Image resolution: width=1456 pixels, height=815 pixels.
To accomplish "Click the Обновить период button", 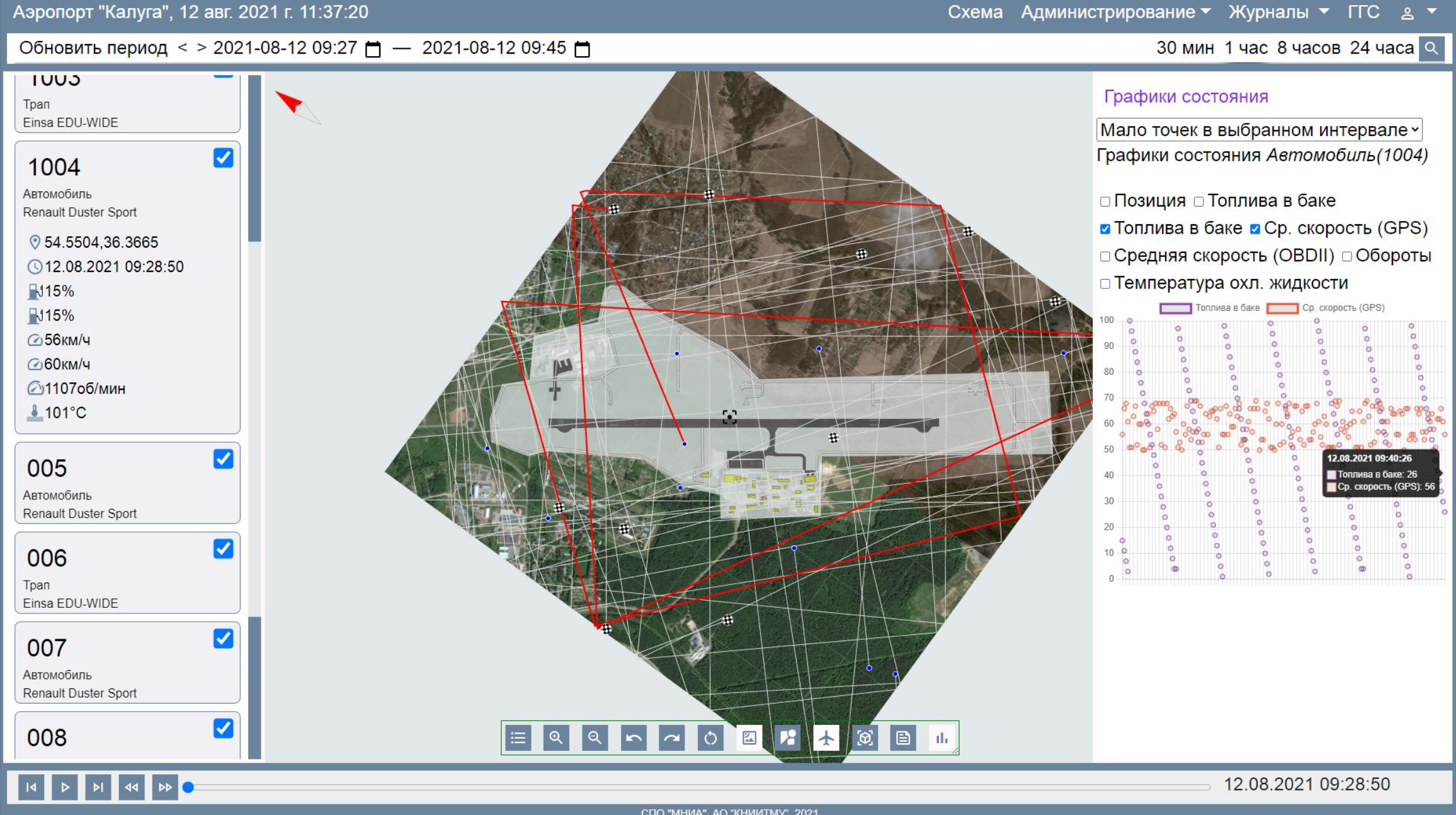I will (x=93, y=48).
